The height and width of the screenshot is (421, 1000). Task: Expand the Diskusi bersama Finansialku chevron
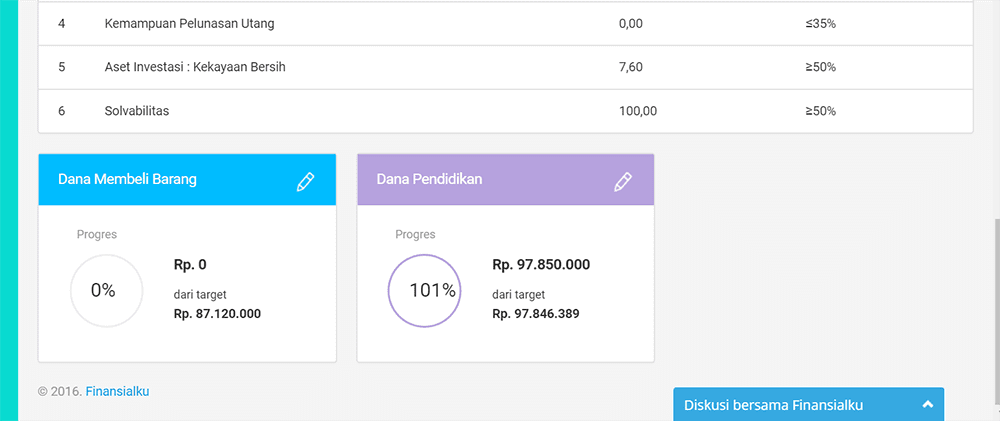point(927,405)
